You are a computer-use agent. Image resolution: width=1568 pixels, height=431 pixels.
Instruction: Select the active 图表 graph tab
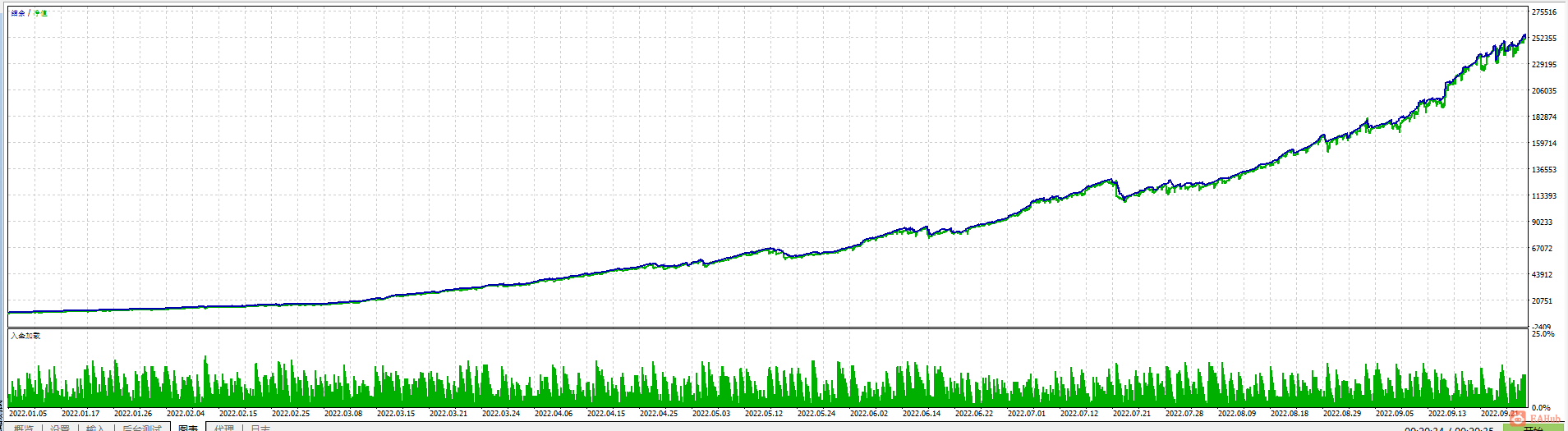pos(188,428)
